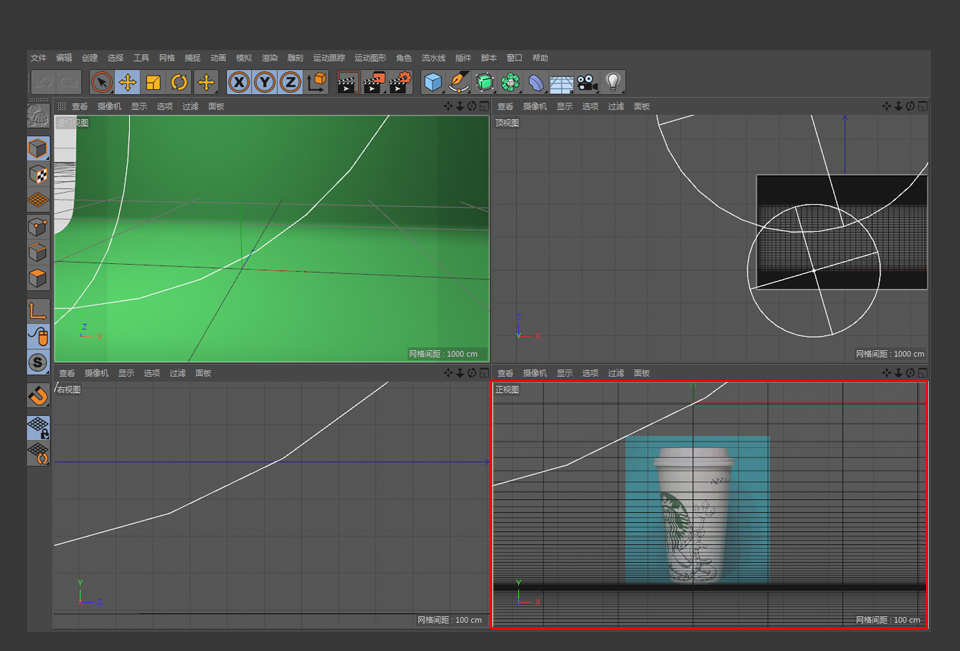Toggle coordinate system cube icon
This screenshot has width=960, height=651.
point(317,82)
